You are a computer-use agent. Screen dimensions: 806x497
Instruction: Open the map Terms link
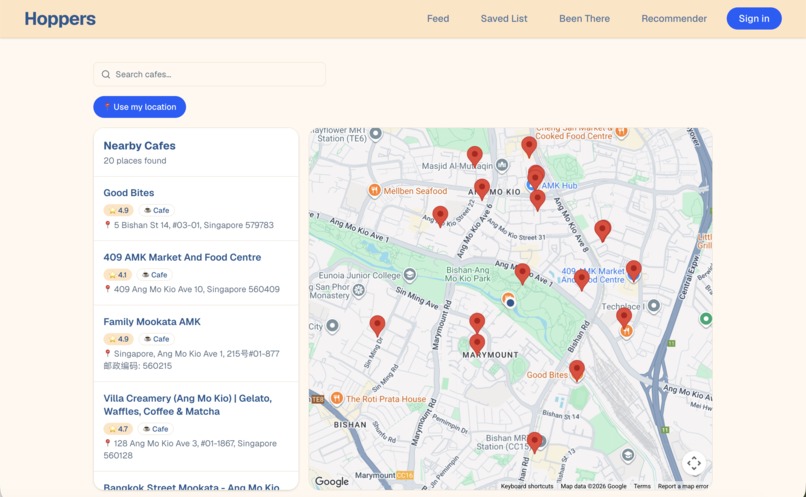coord(642,486)
